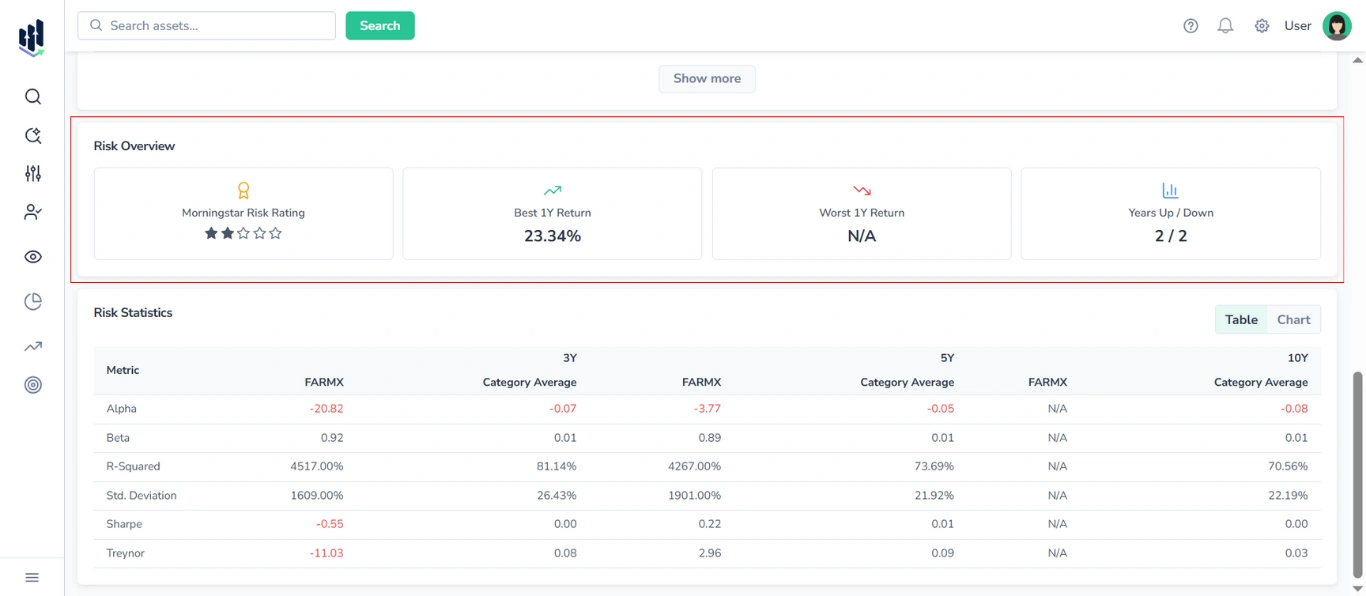The image size is (1366, 596).
Task: Click inside the Search assets field
Action: point(205,25)
